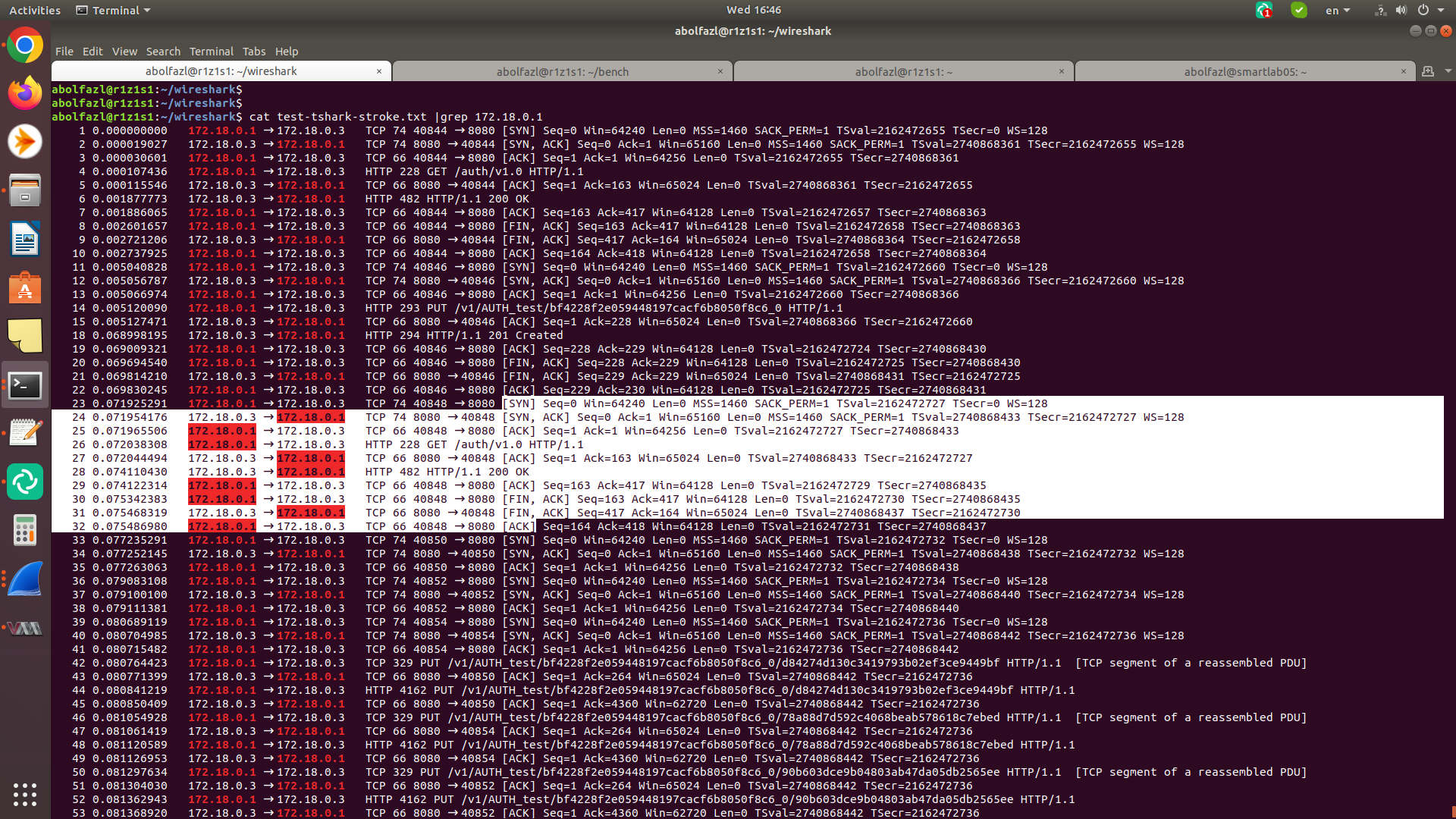Click the Activities button

point(35,11)
